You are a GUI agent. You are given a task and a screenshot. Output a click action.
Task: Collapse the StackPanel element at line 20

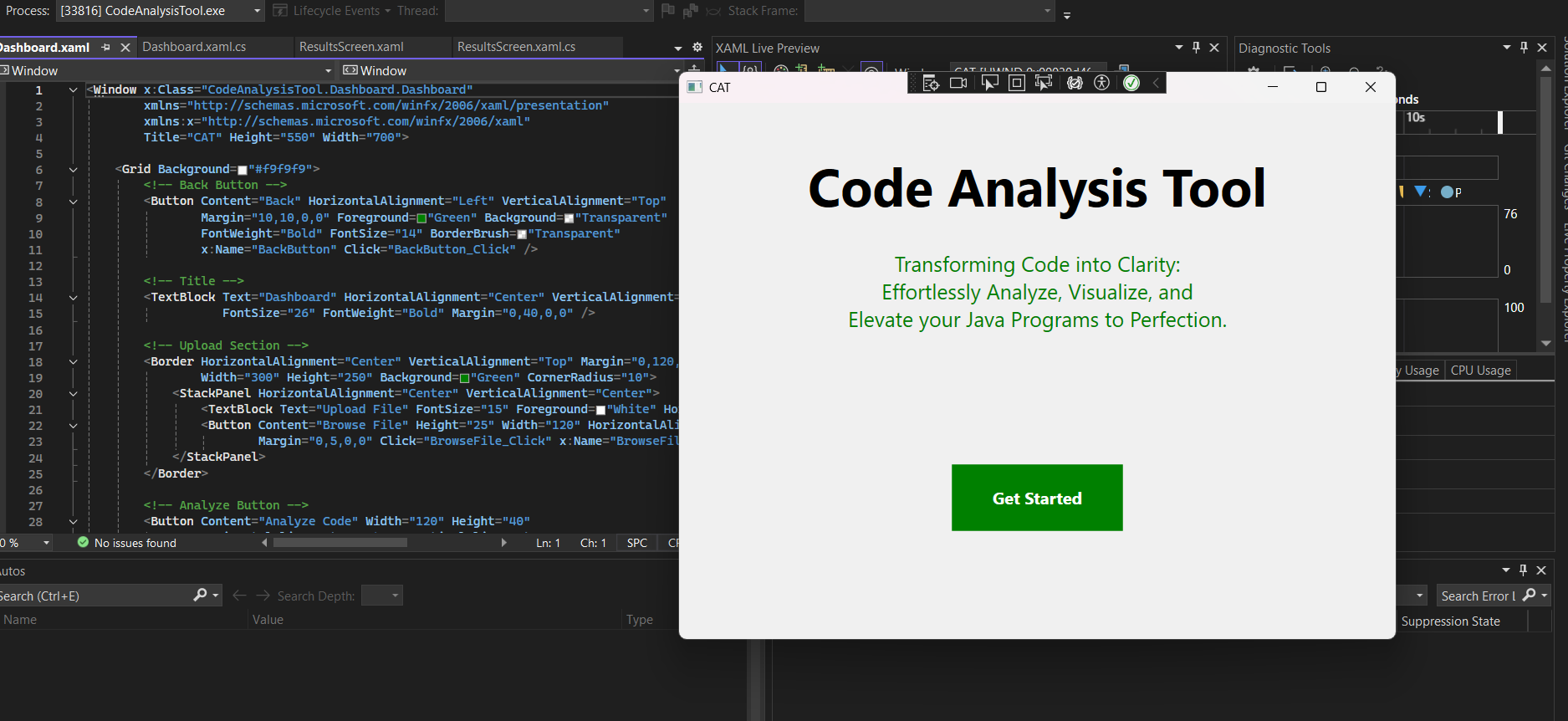pos(74,394)
